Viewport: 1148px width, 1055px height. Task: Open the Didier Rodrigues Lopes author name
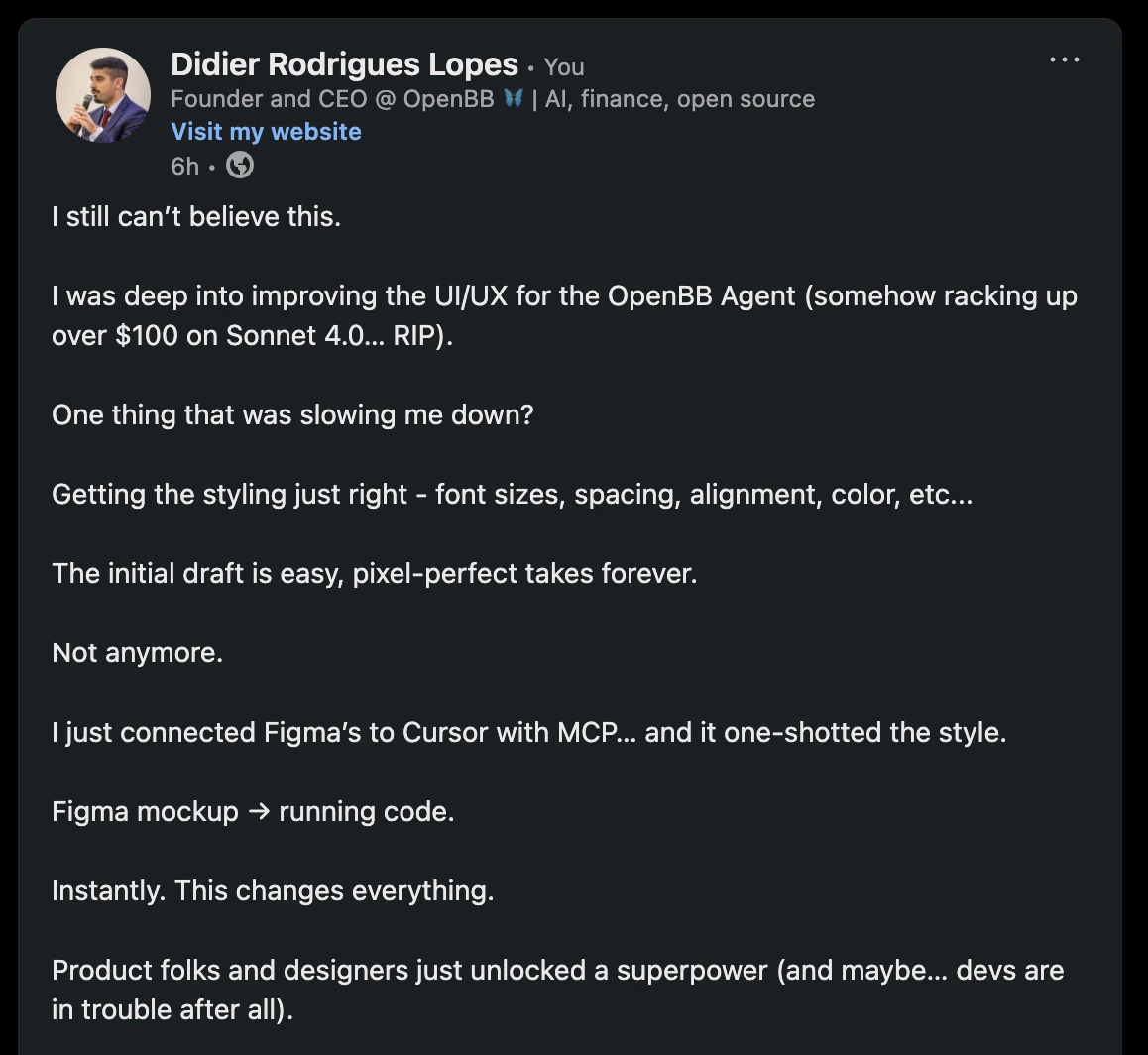(x=344, y=65)
